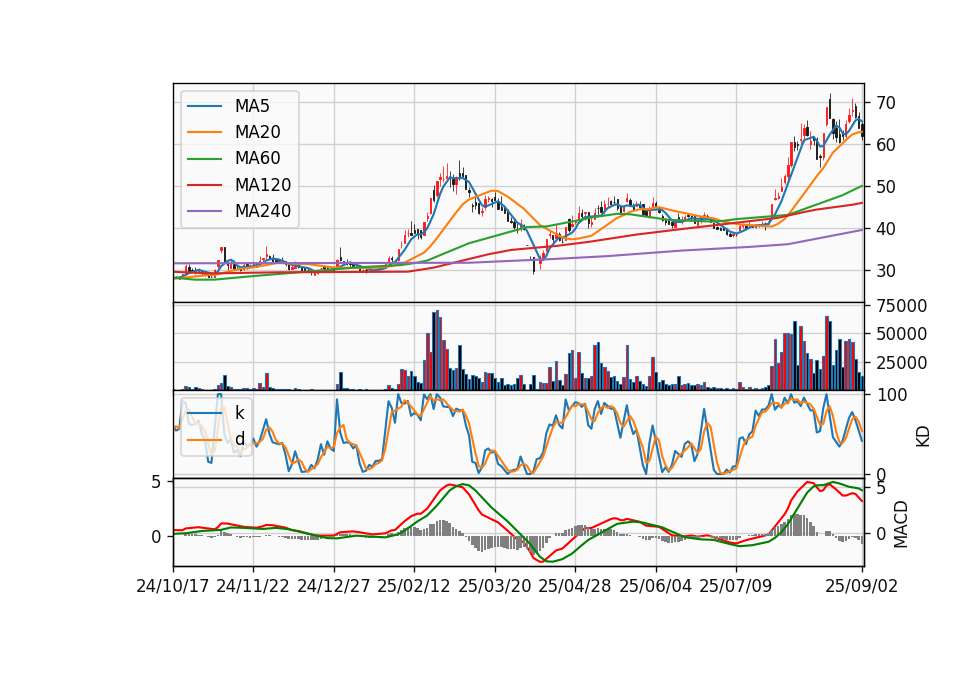
Task: Click the purple MA240 legend line sample
Action: [x=204, y=211]
